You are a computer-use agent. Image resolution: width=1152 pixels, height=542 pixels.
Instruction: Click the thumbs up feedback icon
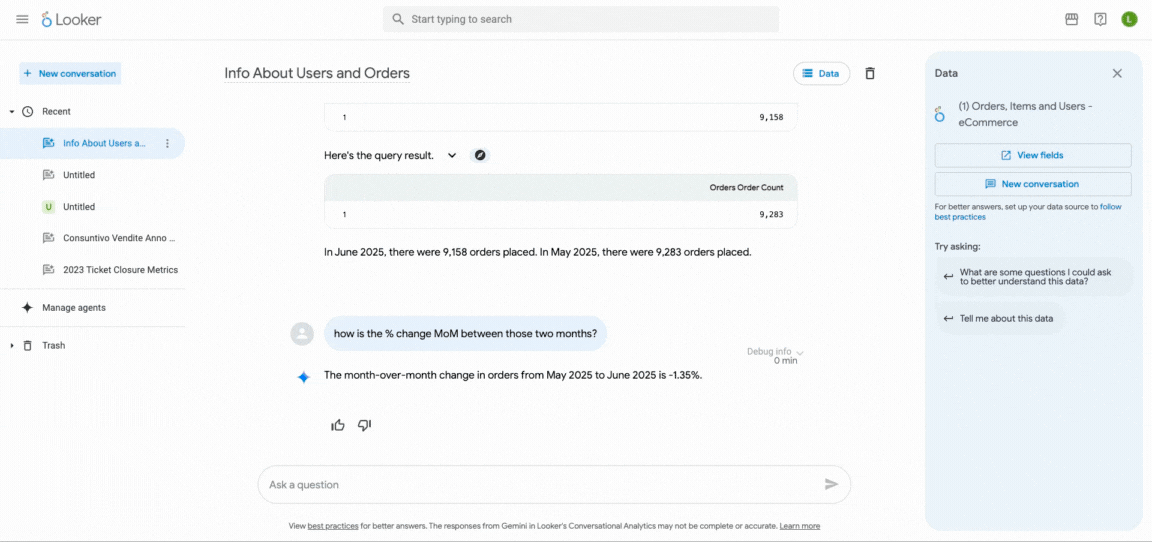[338, 425]
